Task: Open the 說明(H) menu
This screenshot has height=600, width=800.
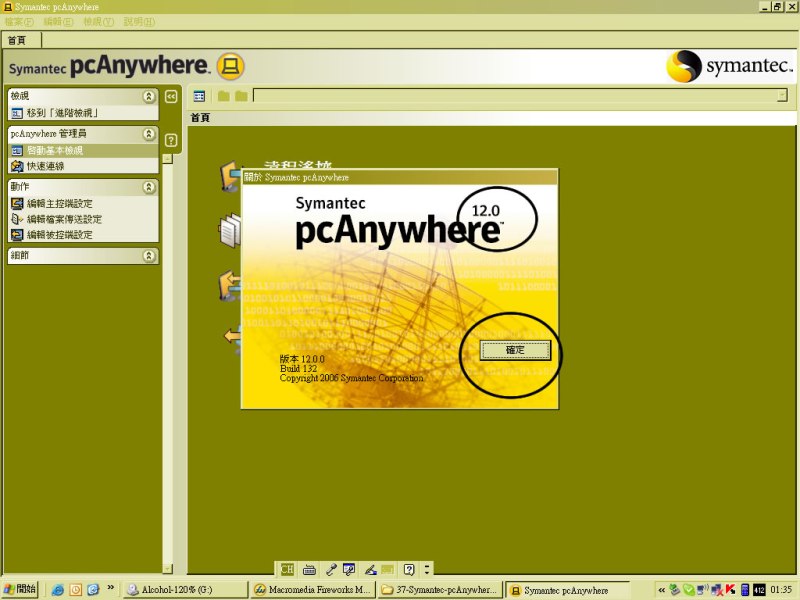Action: [139, 22]
